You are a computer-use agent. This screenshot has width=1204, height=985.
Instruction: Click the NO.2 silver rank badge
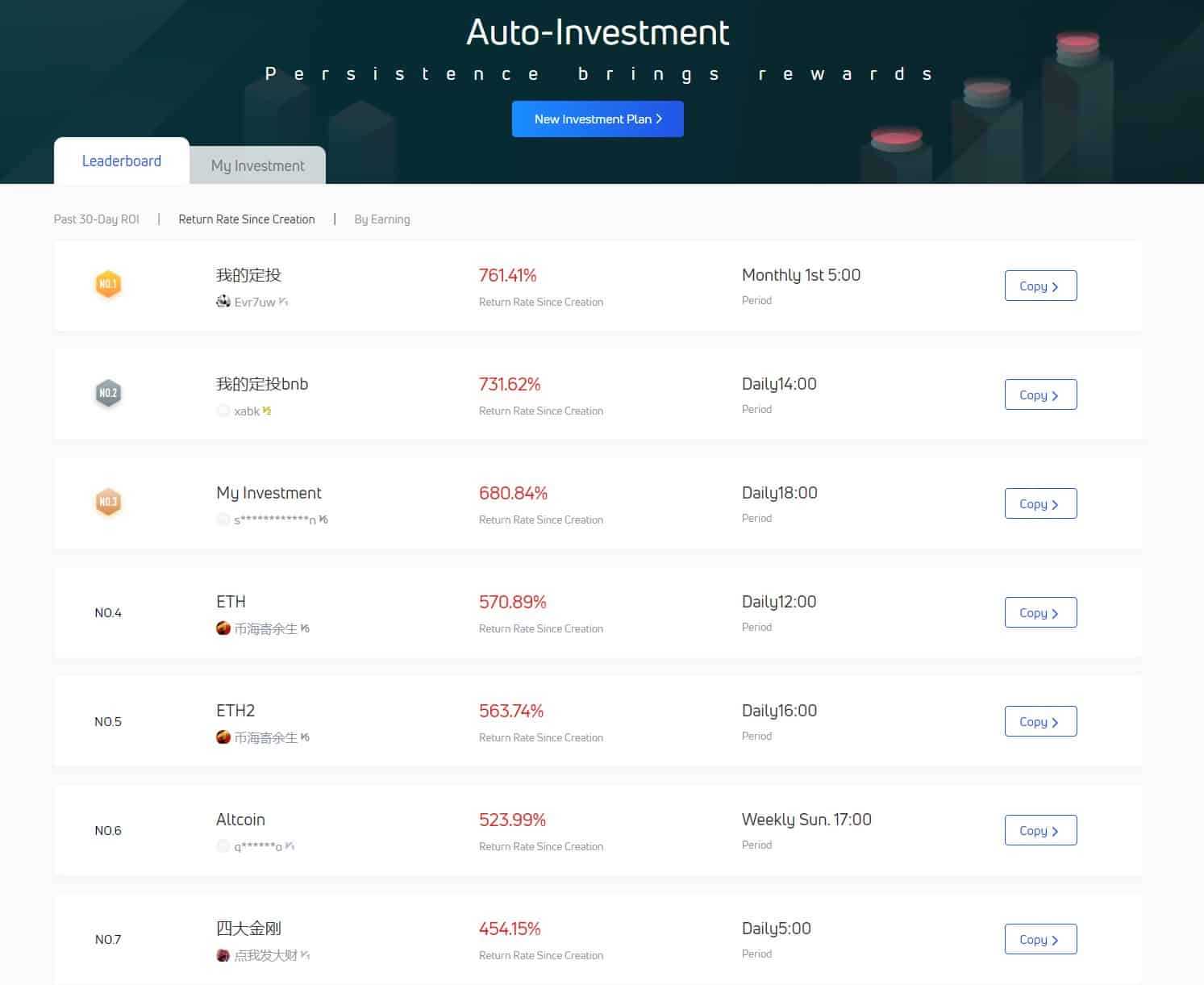click(108, 393)
